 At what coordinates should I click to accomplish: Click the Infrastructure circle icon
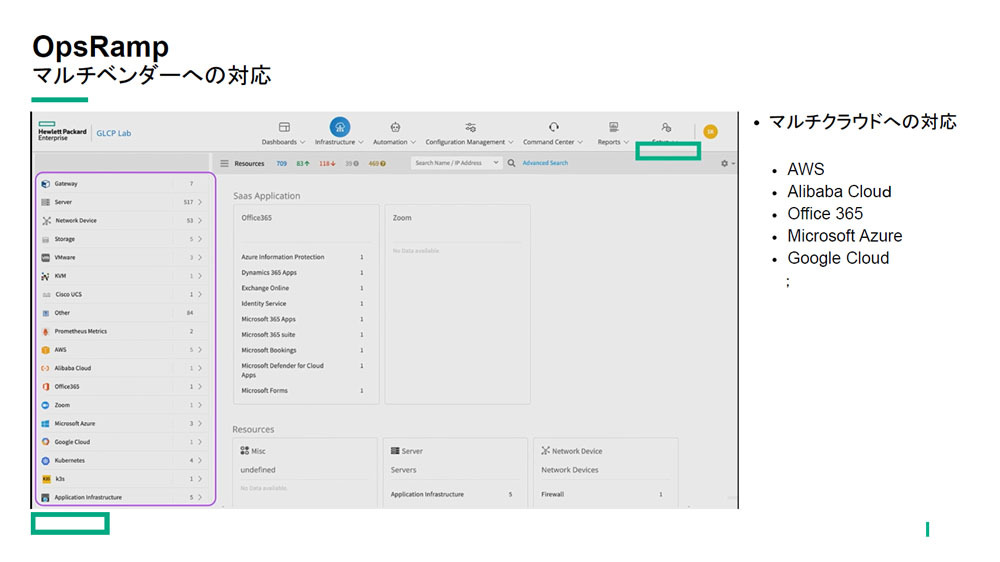tap(339, 126)
